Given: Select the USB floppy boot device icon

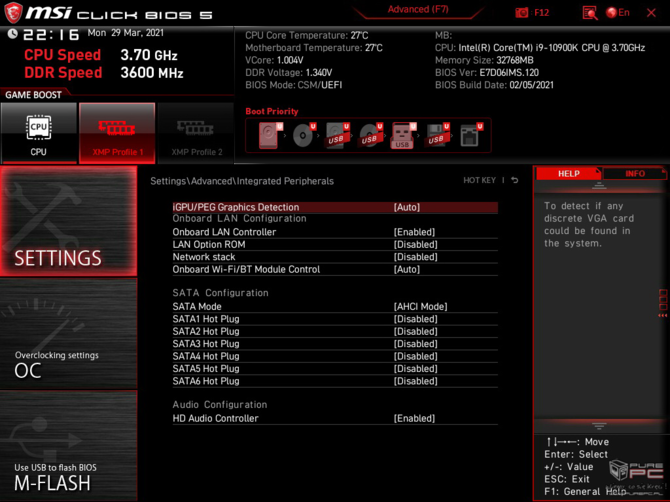Looking at the screenshot, I should tap(436, 135).
